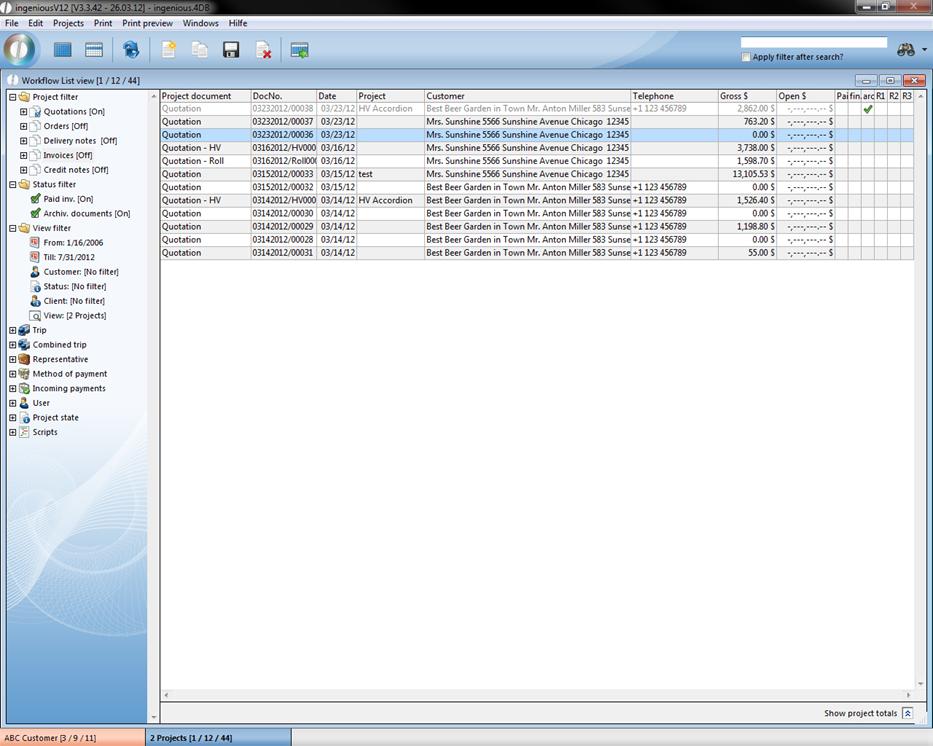Toggle Archiv. documents status filter
The width and height of the screenshot is (933, 746).
point(36,213)
